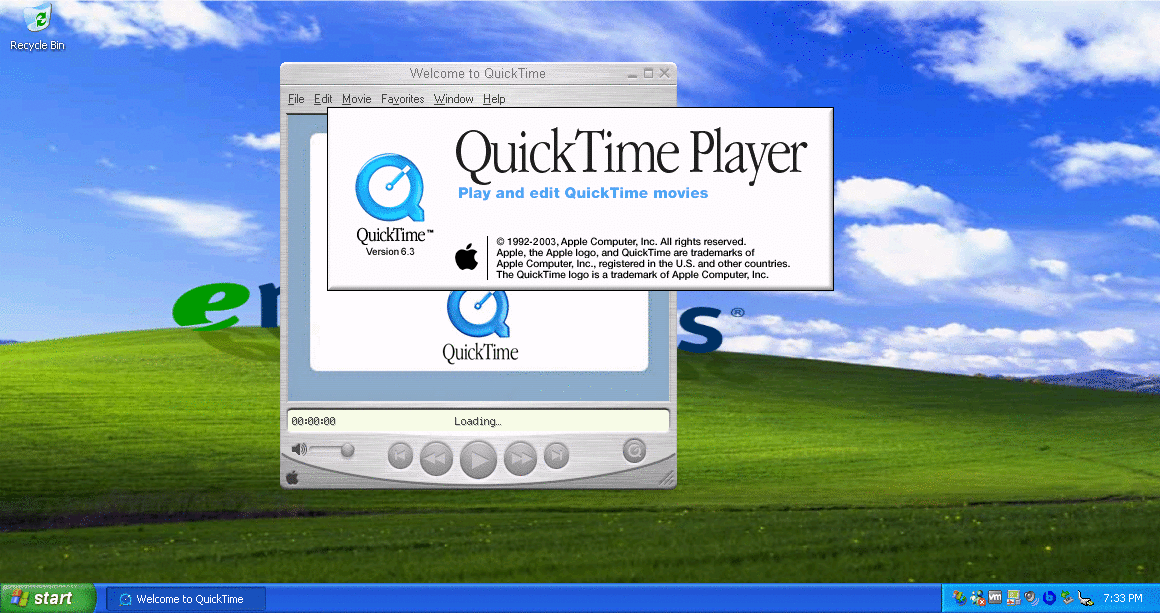1160x613 pixels.
Task: Click the rewind button
Action: pyautogui.click(x=436, y=458)
